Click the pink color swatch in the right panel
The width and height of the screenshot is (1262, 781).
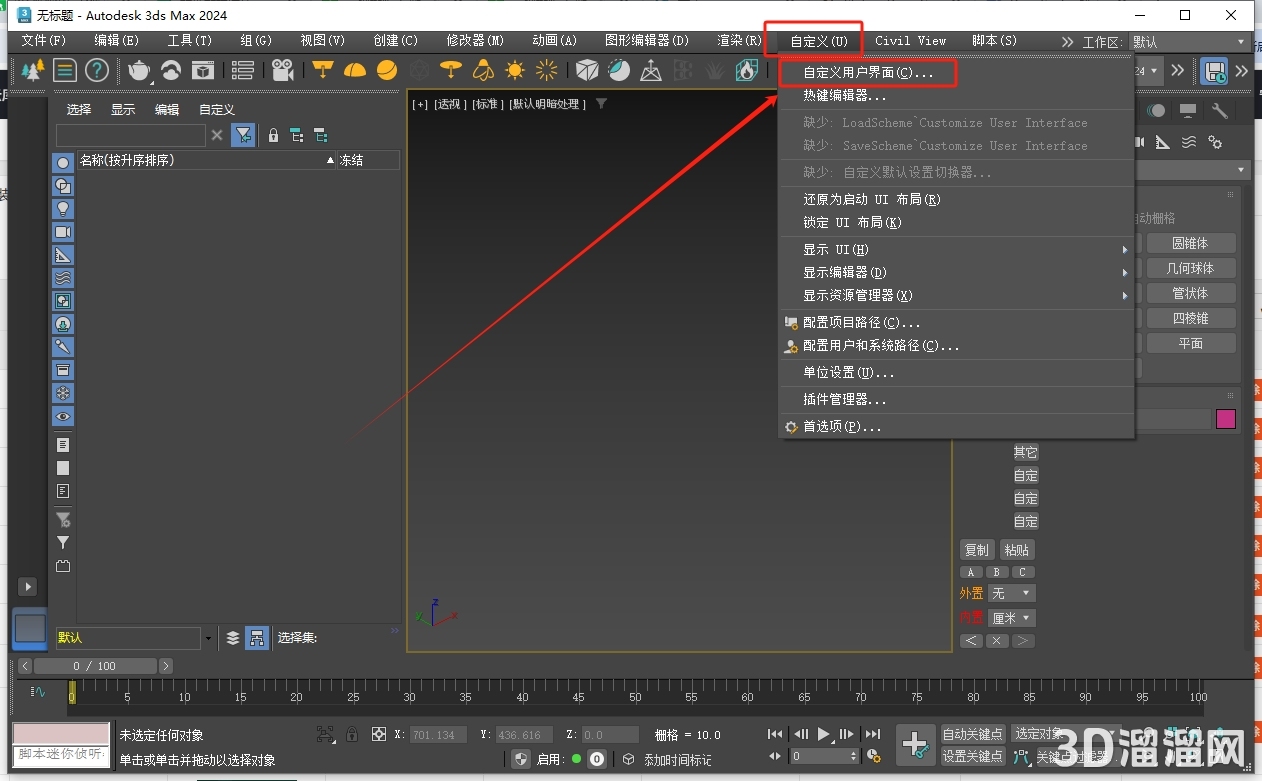1226,418
